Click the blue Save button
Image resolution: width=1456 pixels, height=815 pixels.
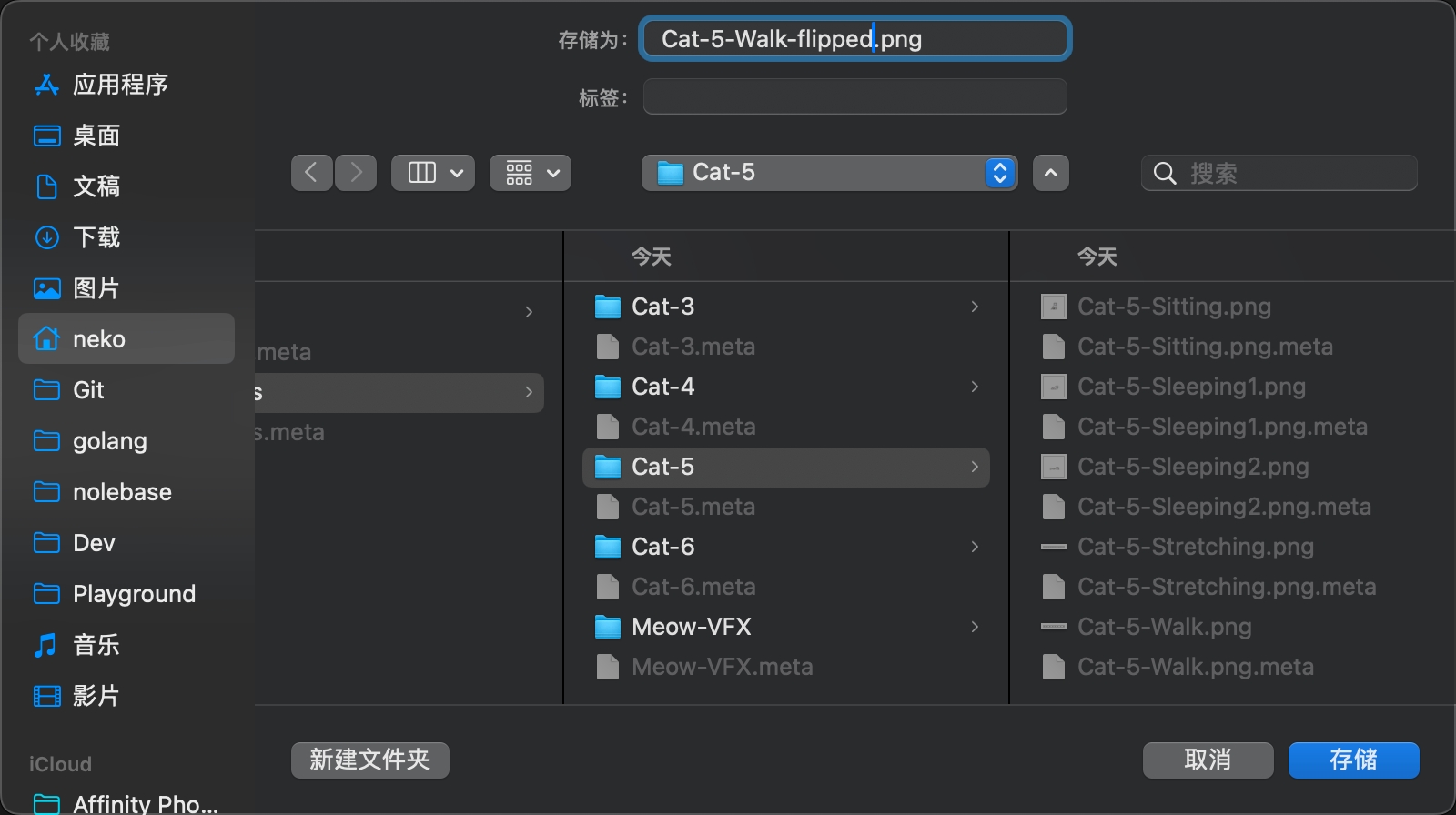pos(1353,760)
